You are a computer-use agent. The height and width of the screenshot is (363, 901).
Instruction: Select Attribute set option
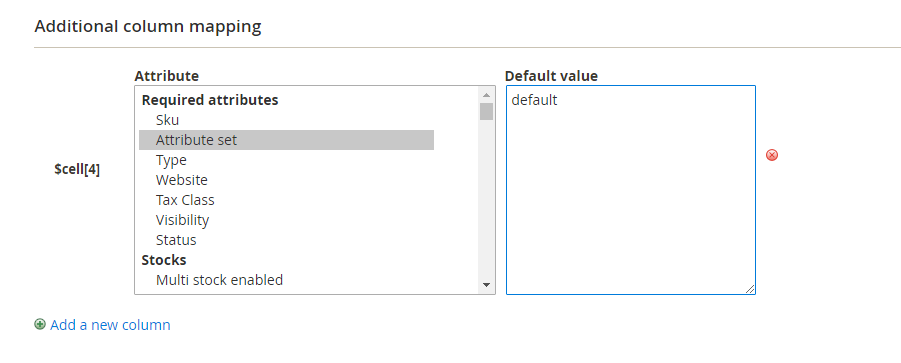click(x=286, y=140)
